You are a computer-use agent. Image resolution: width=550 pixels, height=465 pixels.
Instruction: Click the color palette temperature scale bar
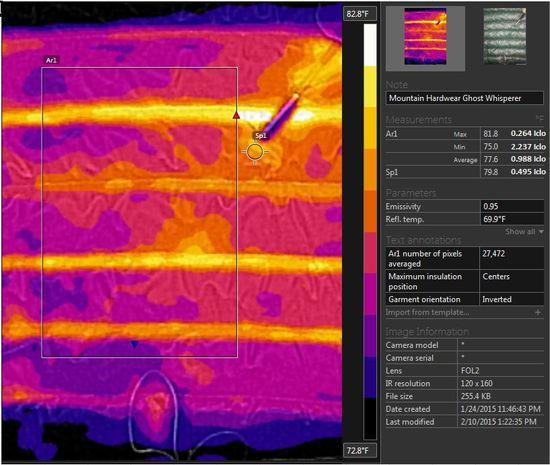click(x=370, y=231)
